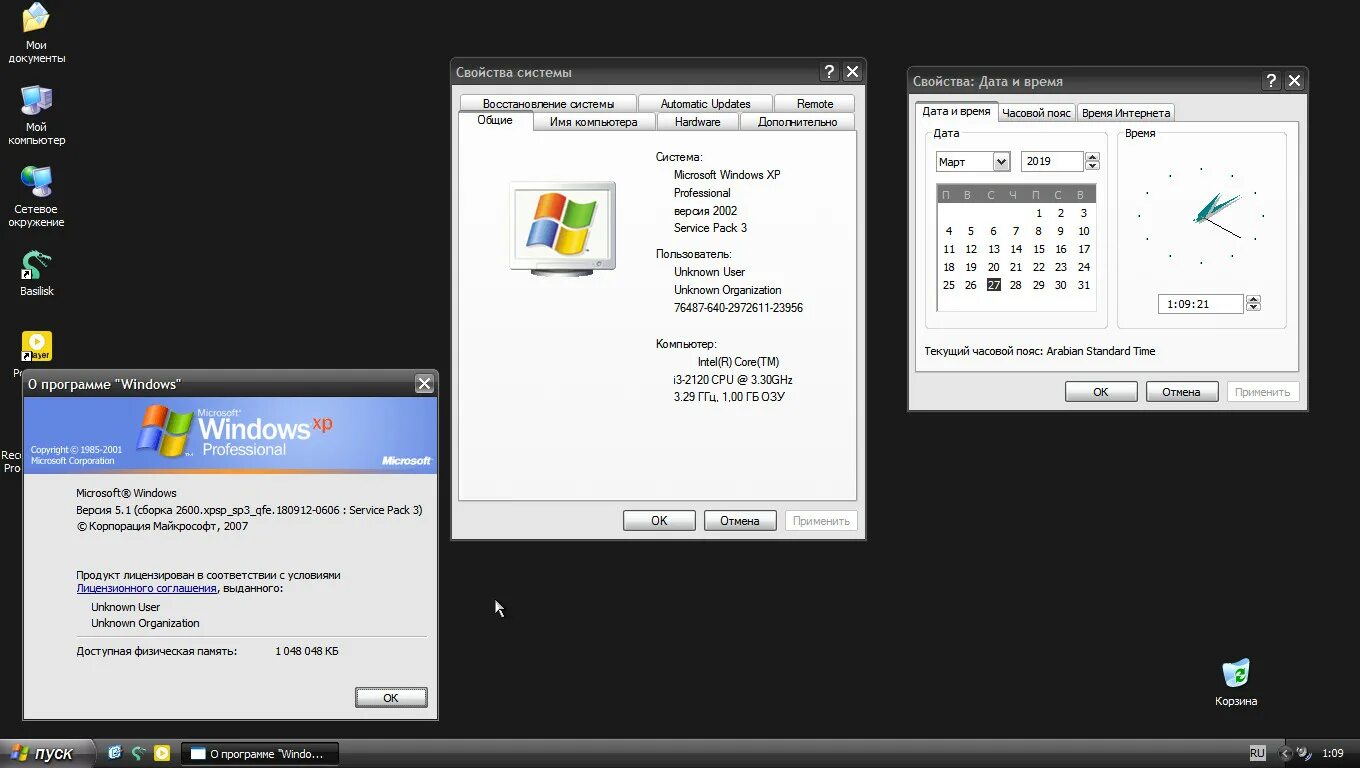Viewport: 1360px width, 768px height.
Task: Click product ID 76487-640-2972611-23956
Action: pos(738,308)
